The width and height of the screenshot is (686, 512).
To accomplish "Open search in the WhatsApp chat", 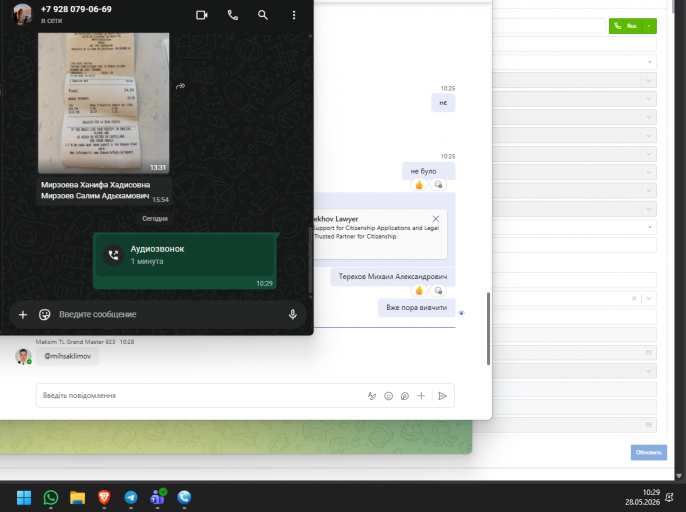I will [262, 15].
